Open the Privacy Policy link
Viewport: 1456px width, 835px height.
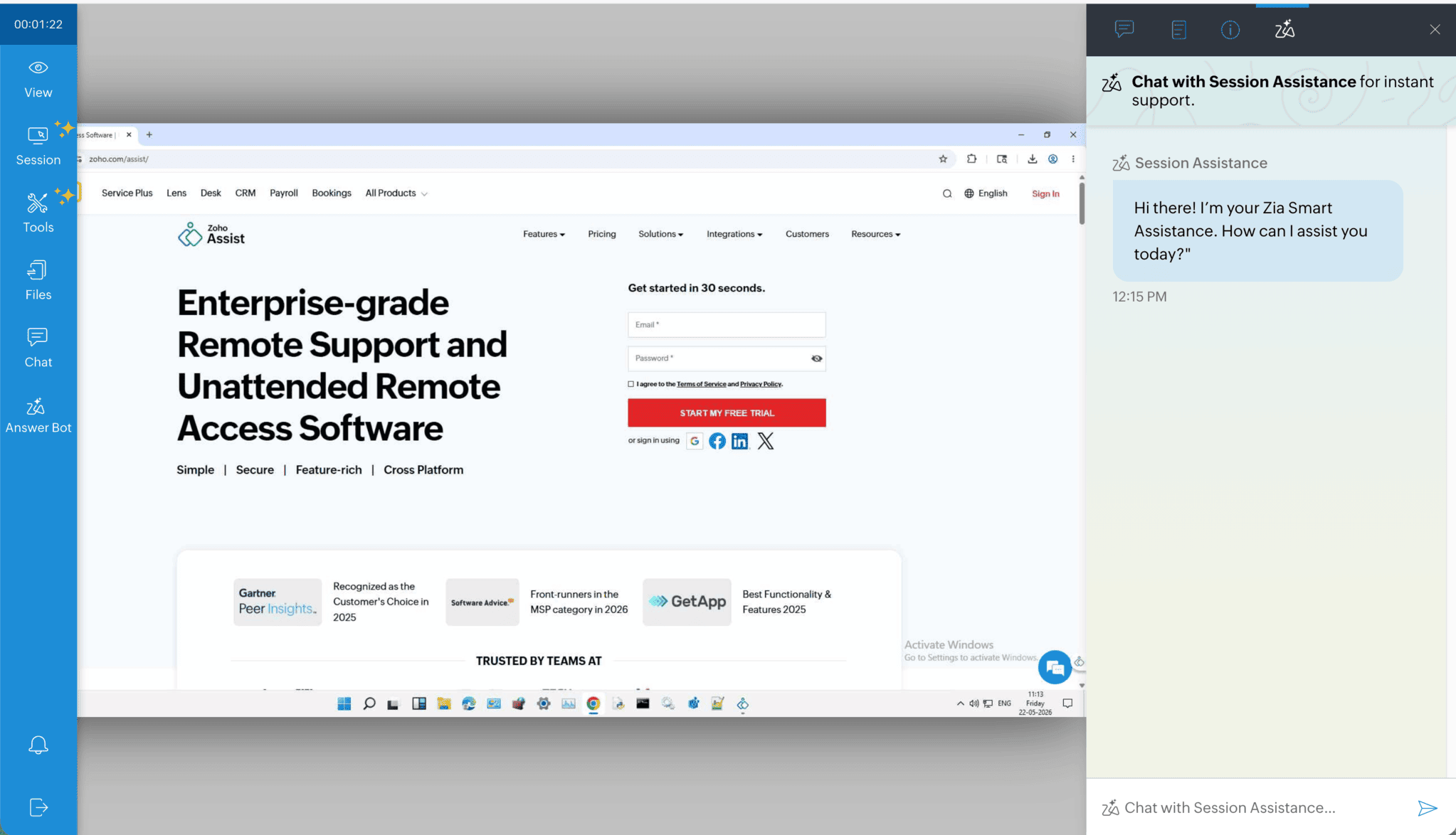tap(761, 384)
